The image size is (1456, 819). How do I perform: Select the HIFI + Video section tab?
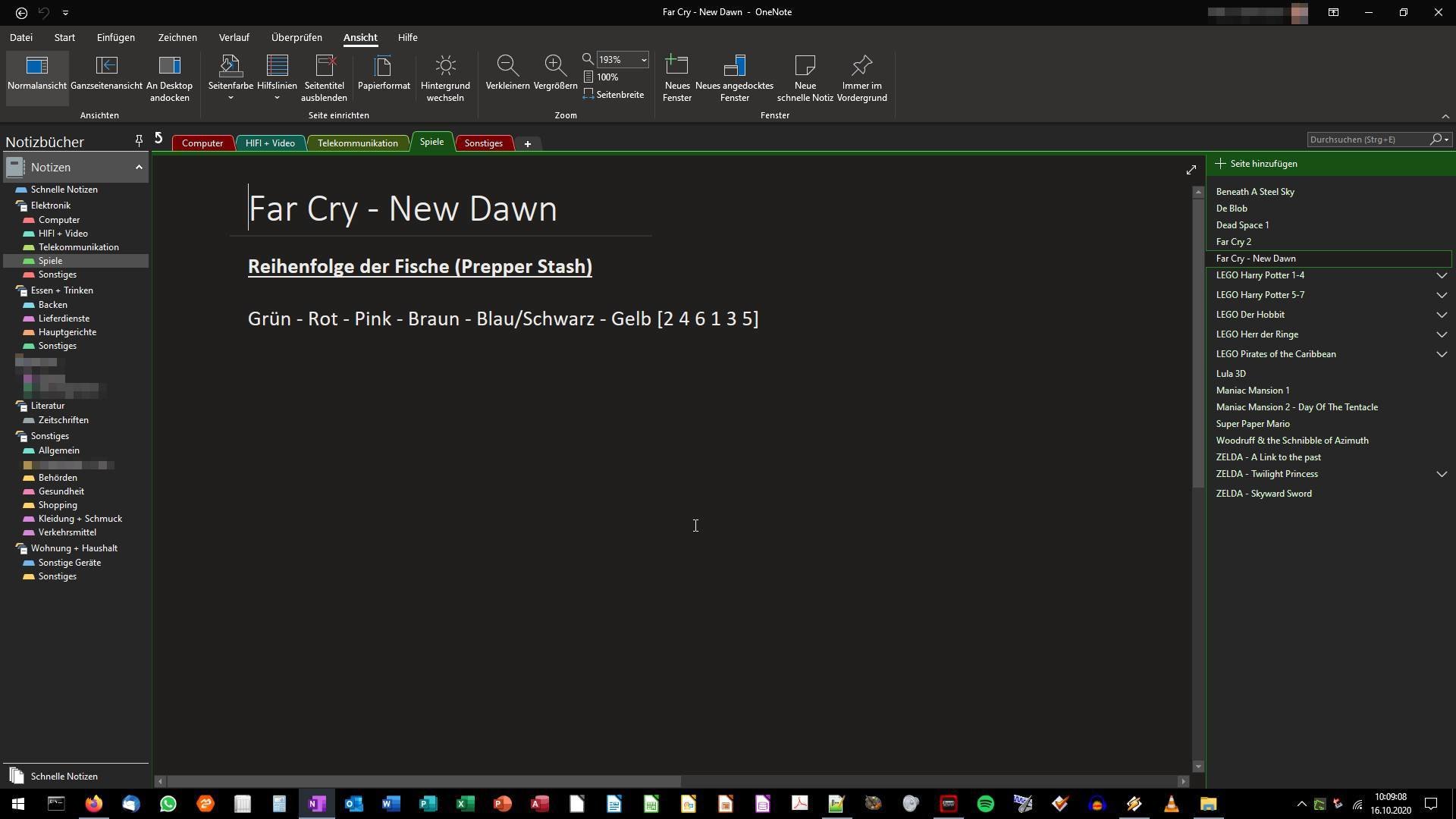click(270, 143)
